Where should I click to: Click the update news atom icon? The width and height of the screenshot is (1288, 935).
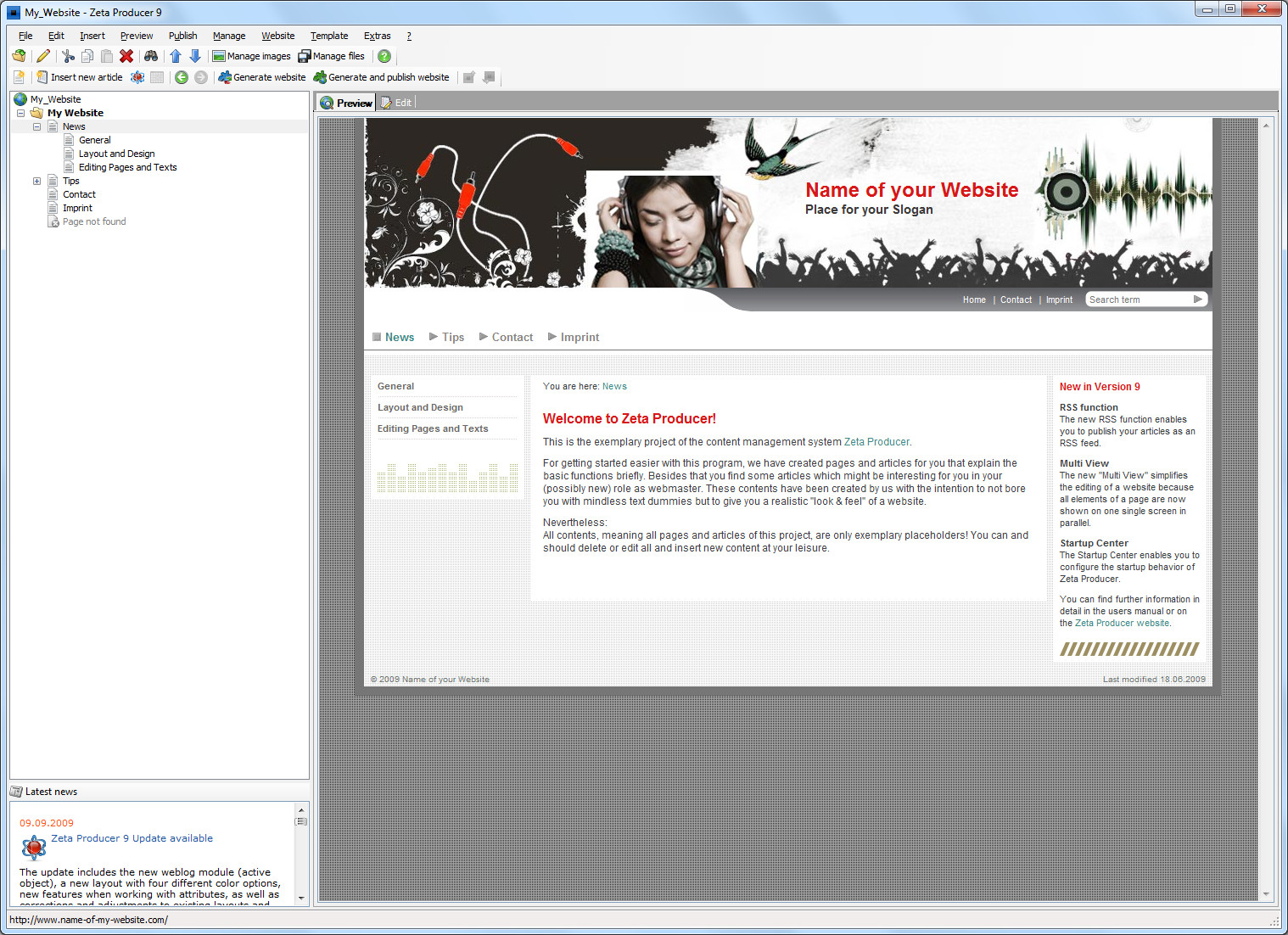pos(34,847)
